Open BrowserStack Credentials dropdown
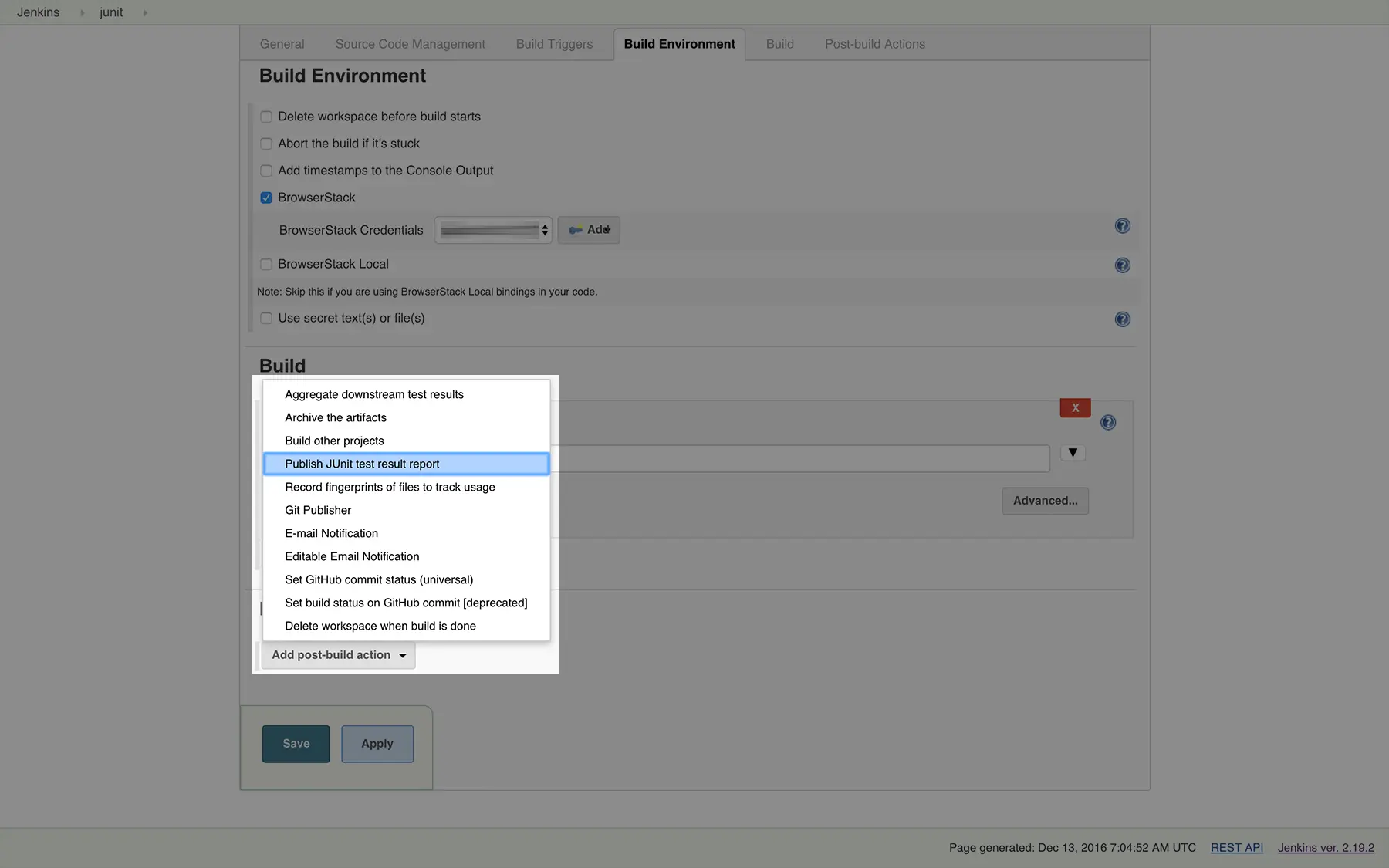Image resolution: width=1389 pixels, height=868 pixels. tap(493, 230)
